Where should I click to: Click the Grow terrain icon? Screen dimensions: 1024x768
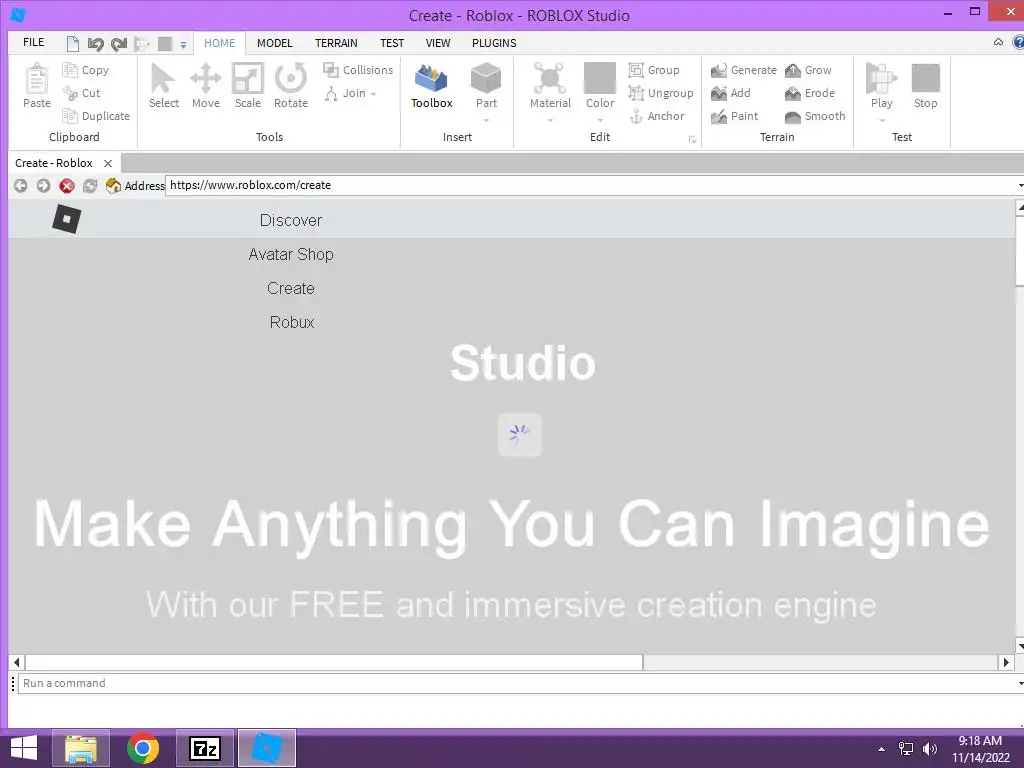coord(793,70)
